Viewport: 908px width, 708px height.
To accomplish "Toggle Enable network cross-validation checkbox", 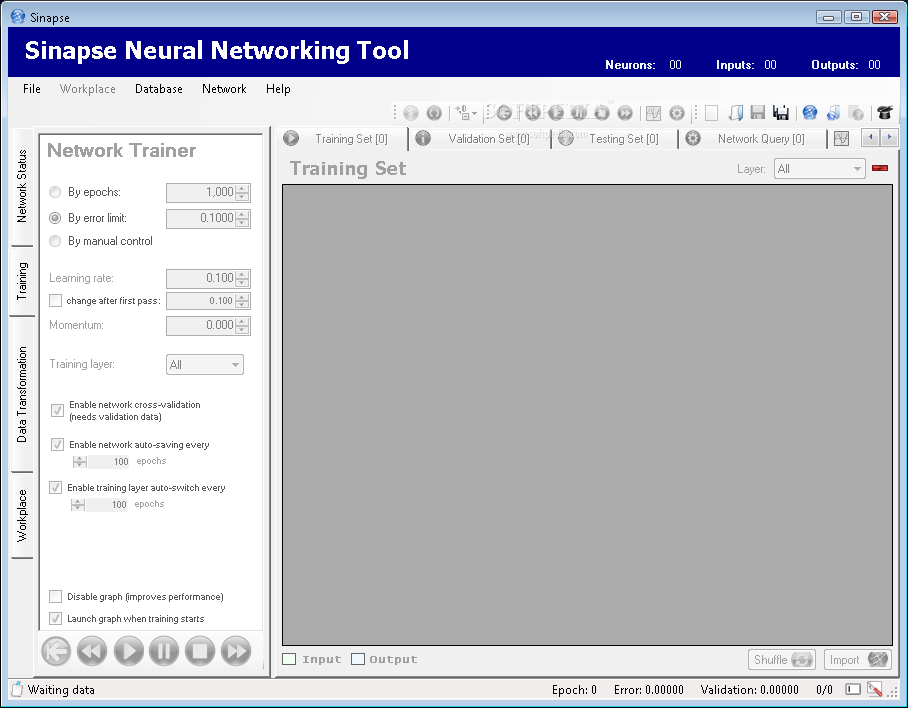I will click(57, 410).
